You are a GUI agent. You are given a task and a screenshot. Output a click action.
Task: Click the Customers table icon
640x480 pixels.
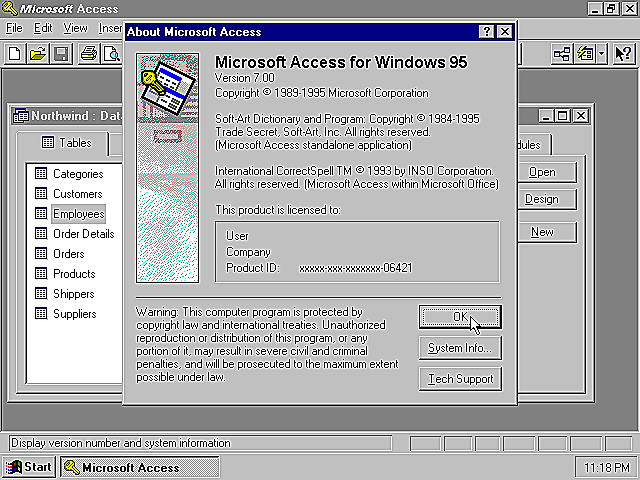tap(41, 193)
